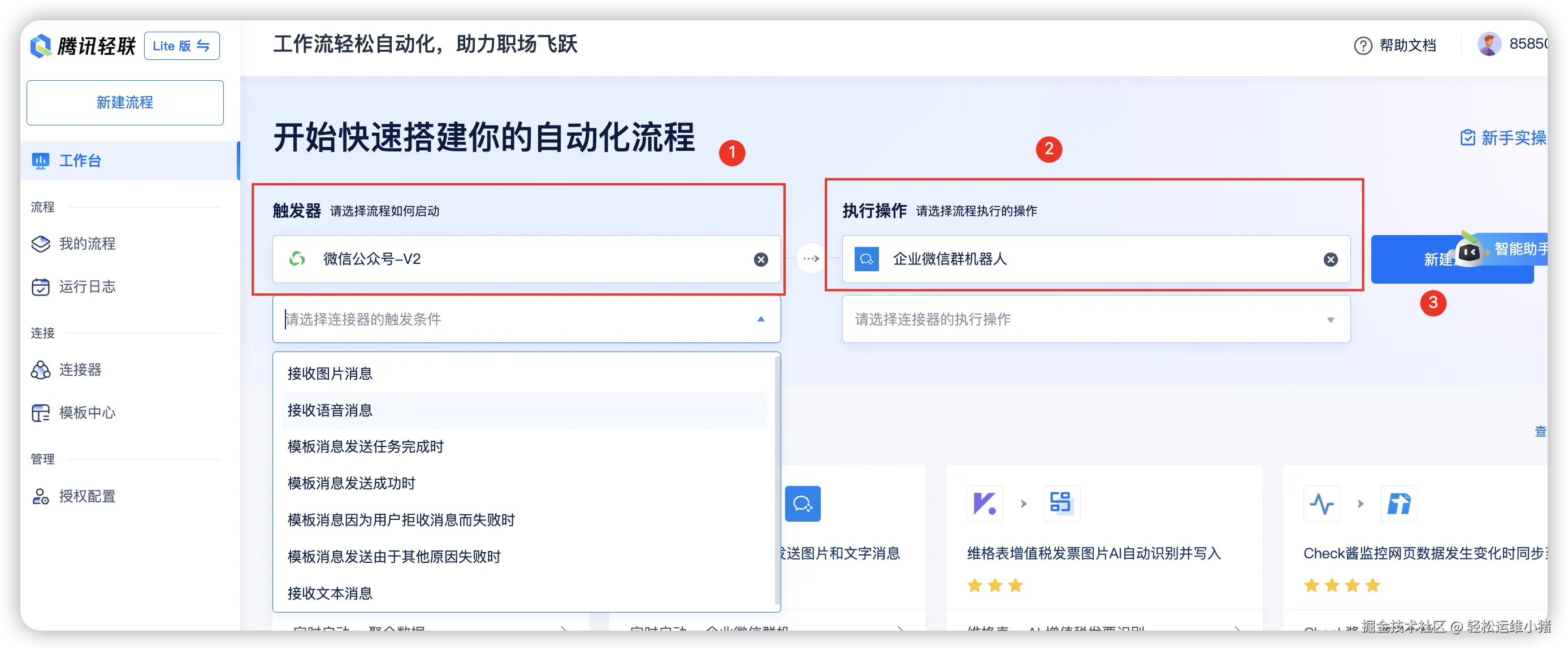The height and width of the screenshot is (651, 1568).
Task: Open 我的流程 from sidebar
Action: pyautogui.click(x=87, y=244)
